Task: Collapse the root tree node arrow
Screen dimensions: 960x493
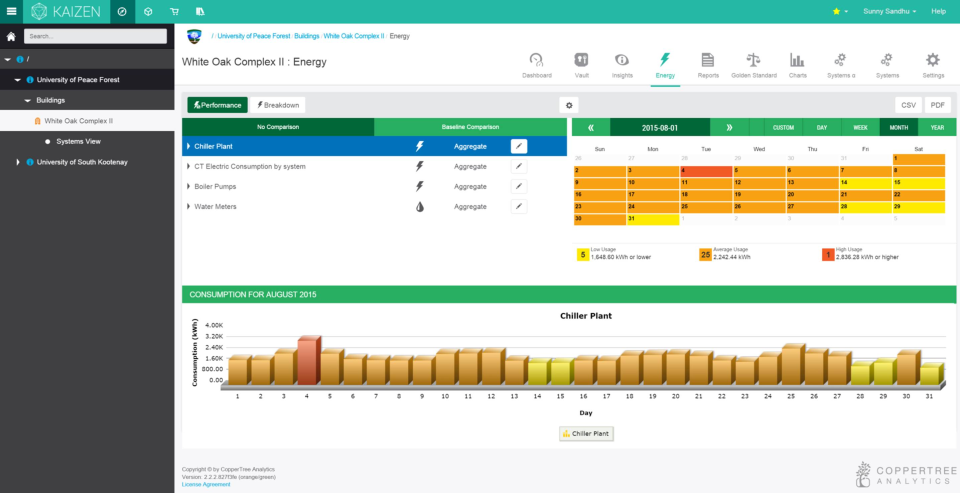Action: click(8, 59)
